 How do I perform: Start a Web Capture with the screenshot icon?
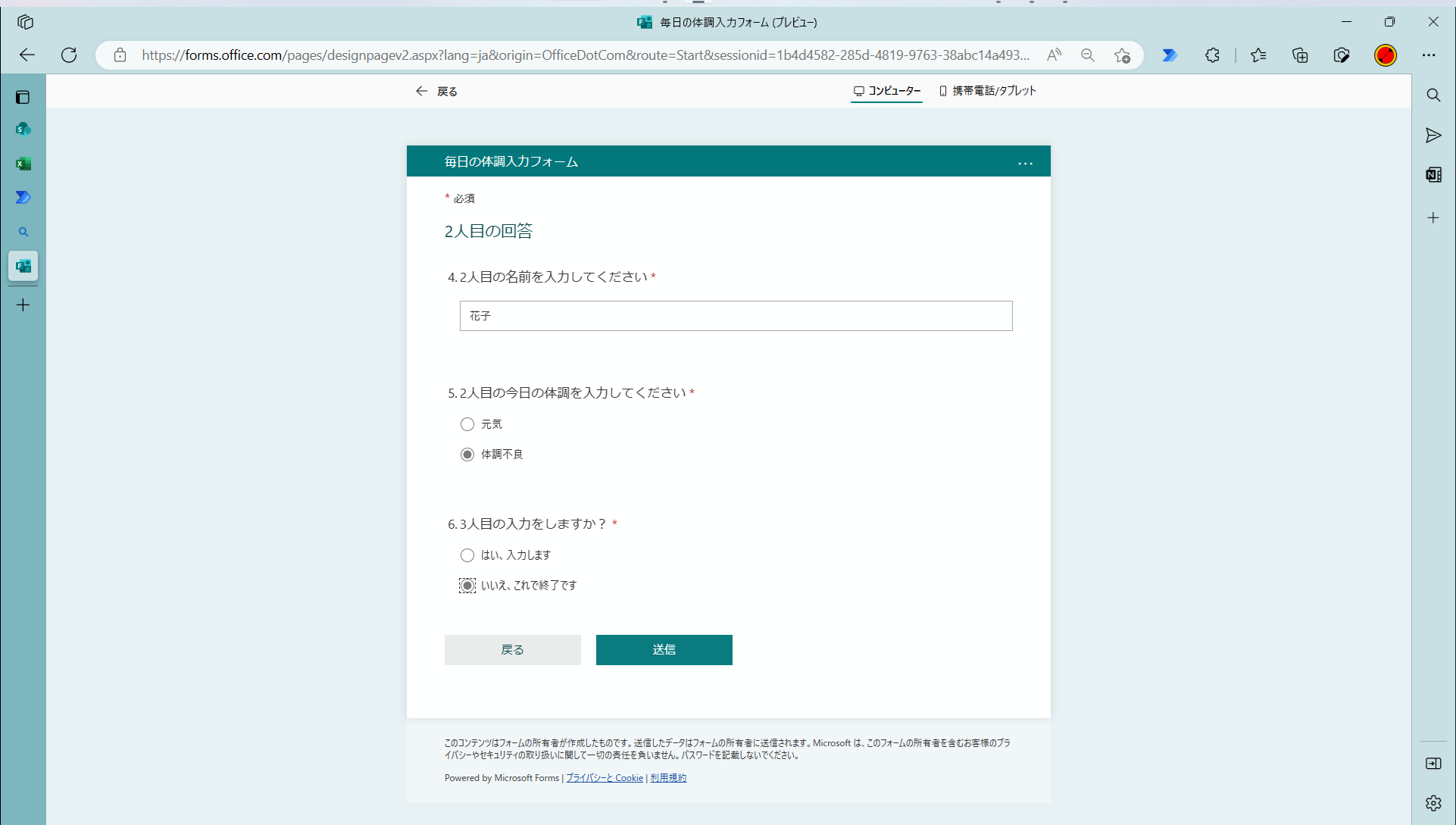pos(1342,55)
